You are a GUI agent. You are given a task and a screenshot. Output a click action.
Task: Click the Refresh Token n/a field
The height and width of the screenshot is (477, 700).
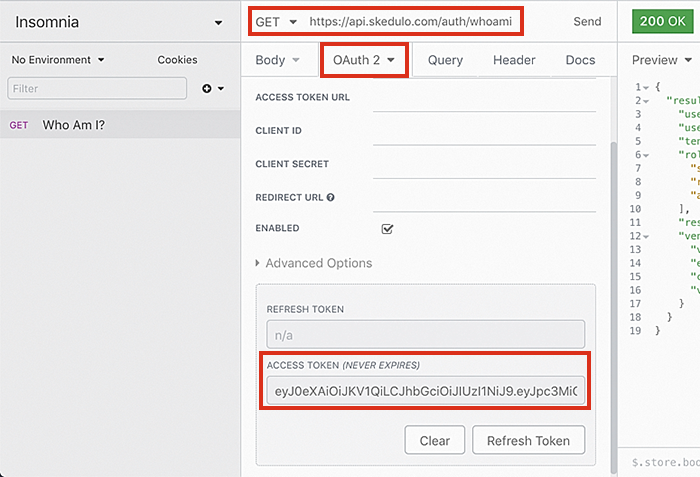click(425, 334)
